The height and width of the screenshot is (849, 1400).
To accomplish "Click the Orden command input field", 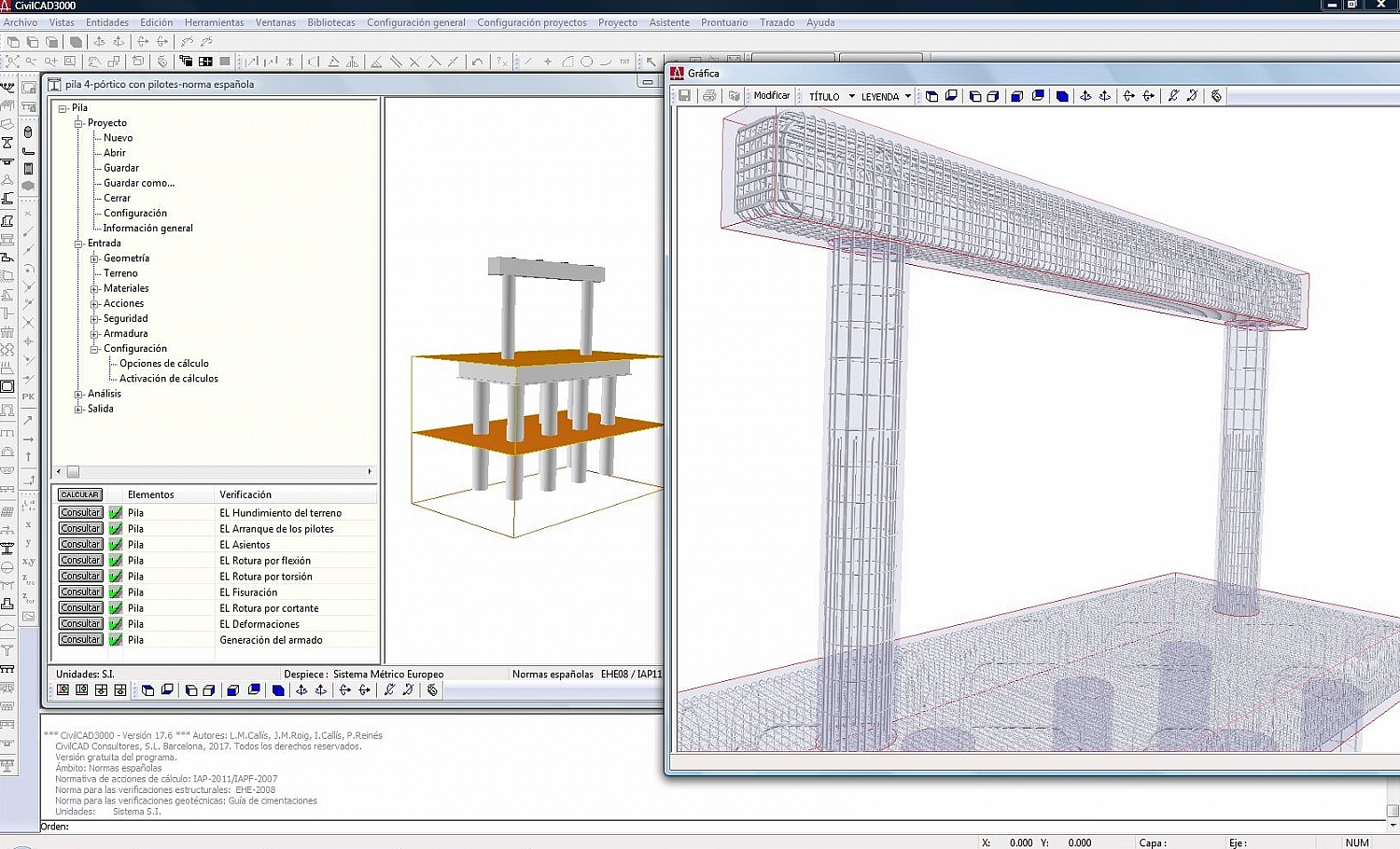I will pyautogui.click(x=728, y=826).
